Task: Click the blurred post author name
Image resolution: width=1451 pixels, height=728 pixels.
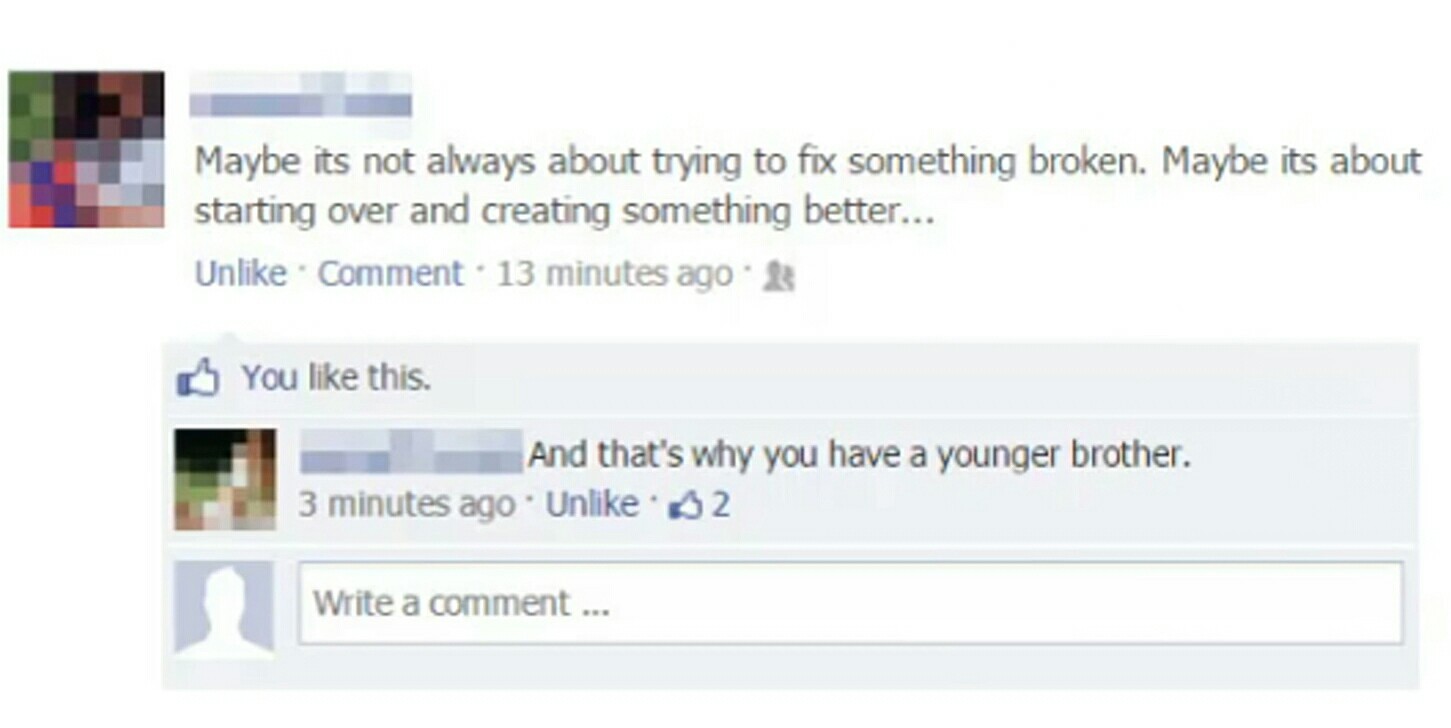Action: click(x=301, y=105)
